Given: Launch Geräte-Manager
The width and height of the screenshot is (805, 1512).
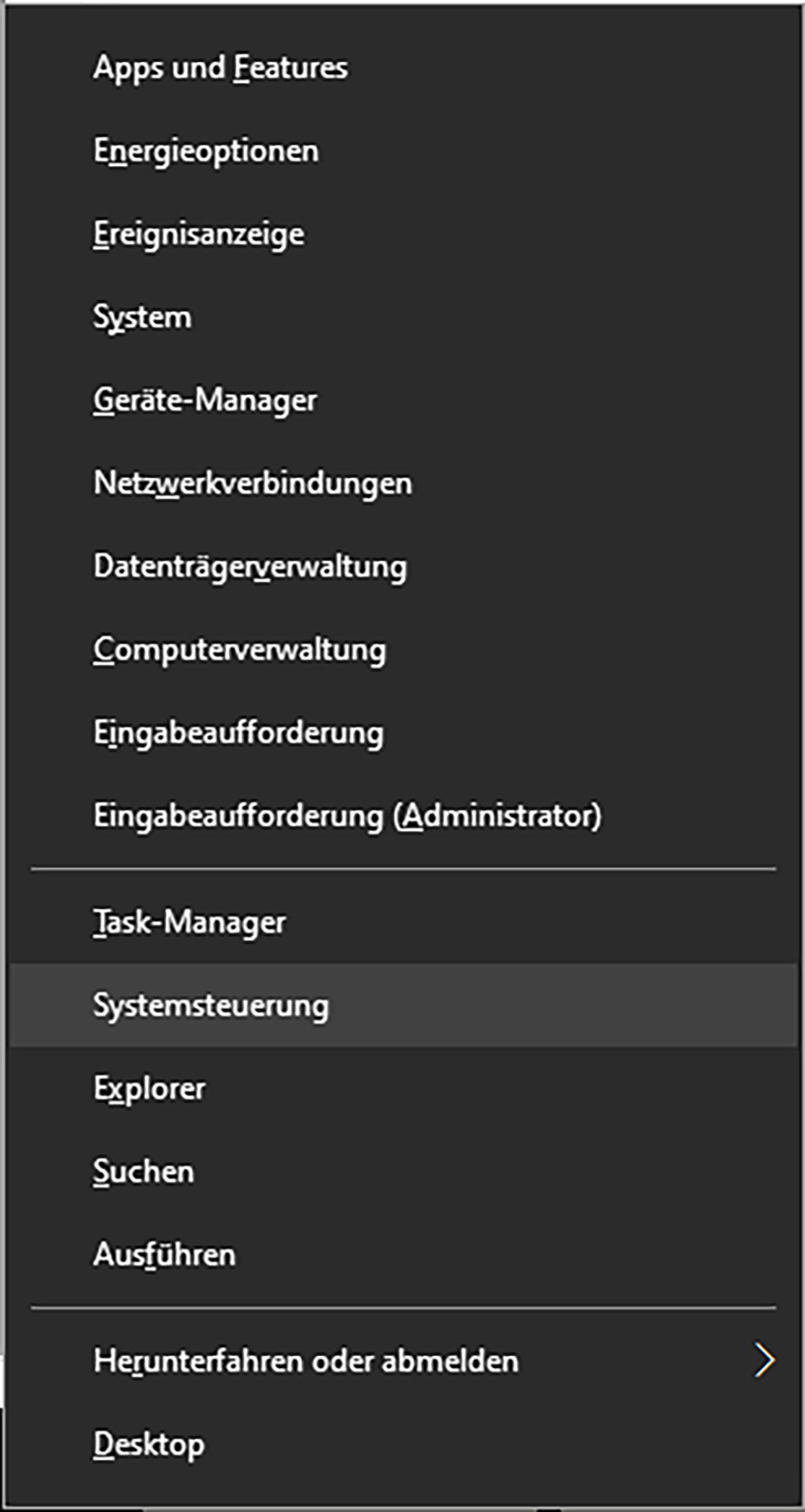Looking at the screenshot, I should coord(205,400).
